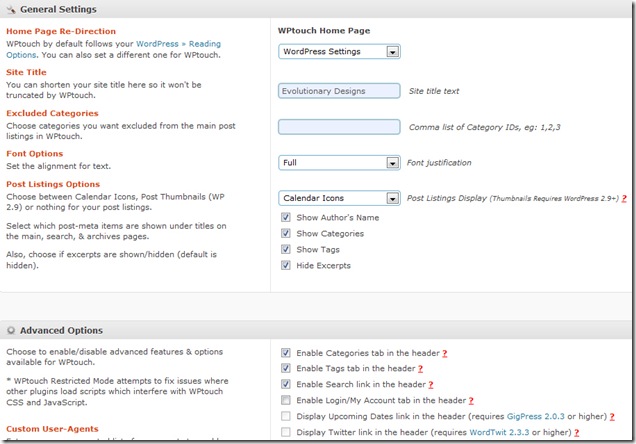Click the Site Title heading
This screenshot has height=444, width=636.
[x=26, y=72]
